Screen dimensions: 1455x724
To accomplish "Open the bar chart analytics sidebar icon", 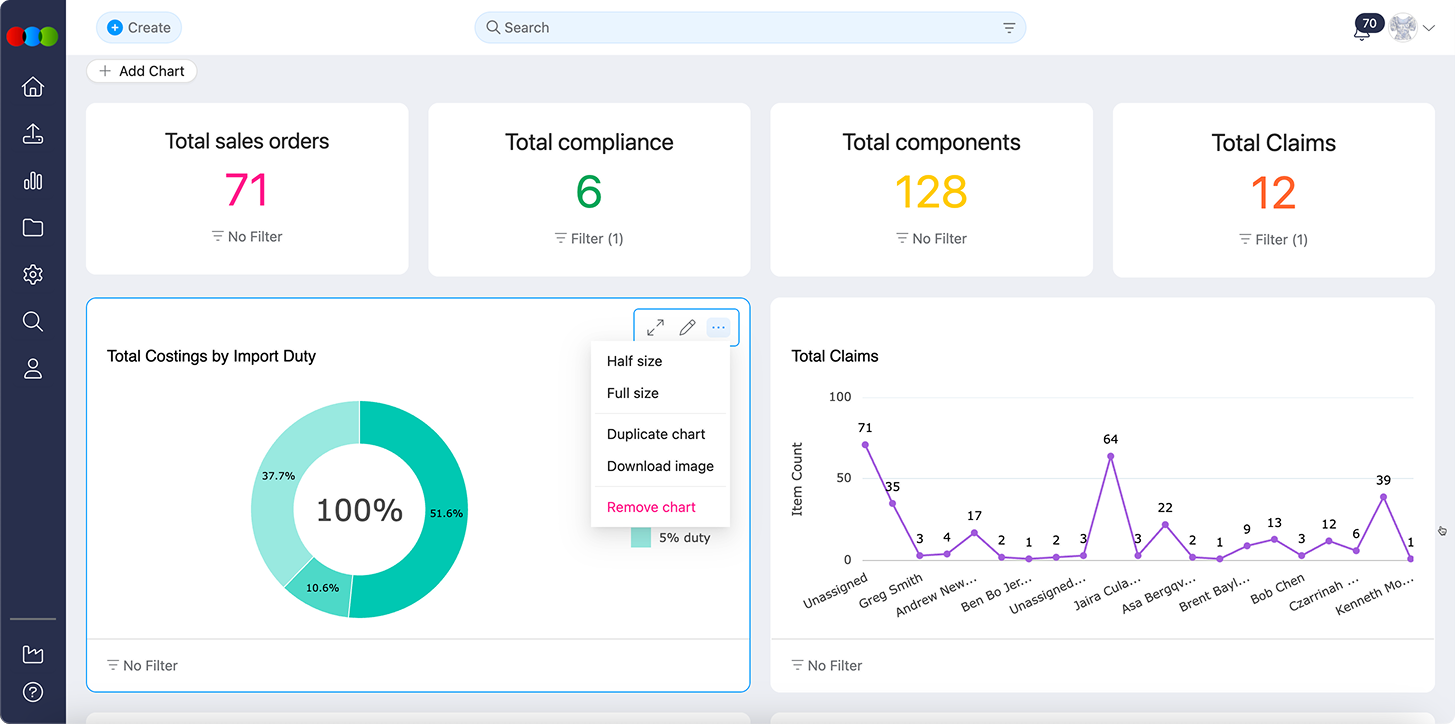I will click(x=33, y=181).
